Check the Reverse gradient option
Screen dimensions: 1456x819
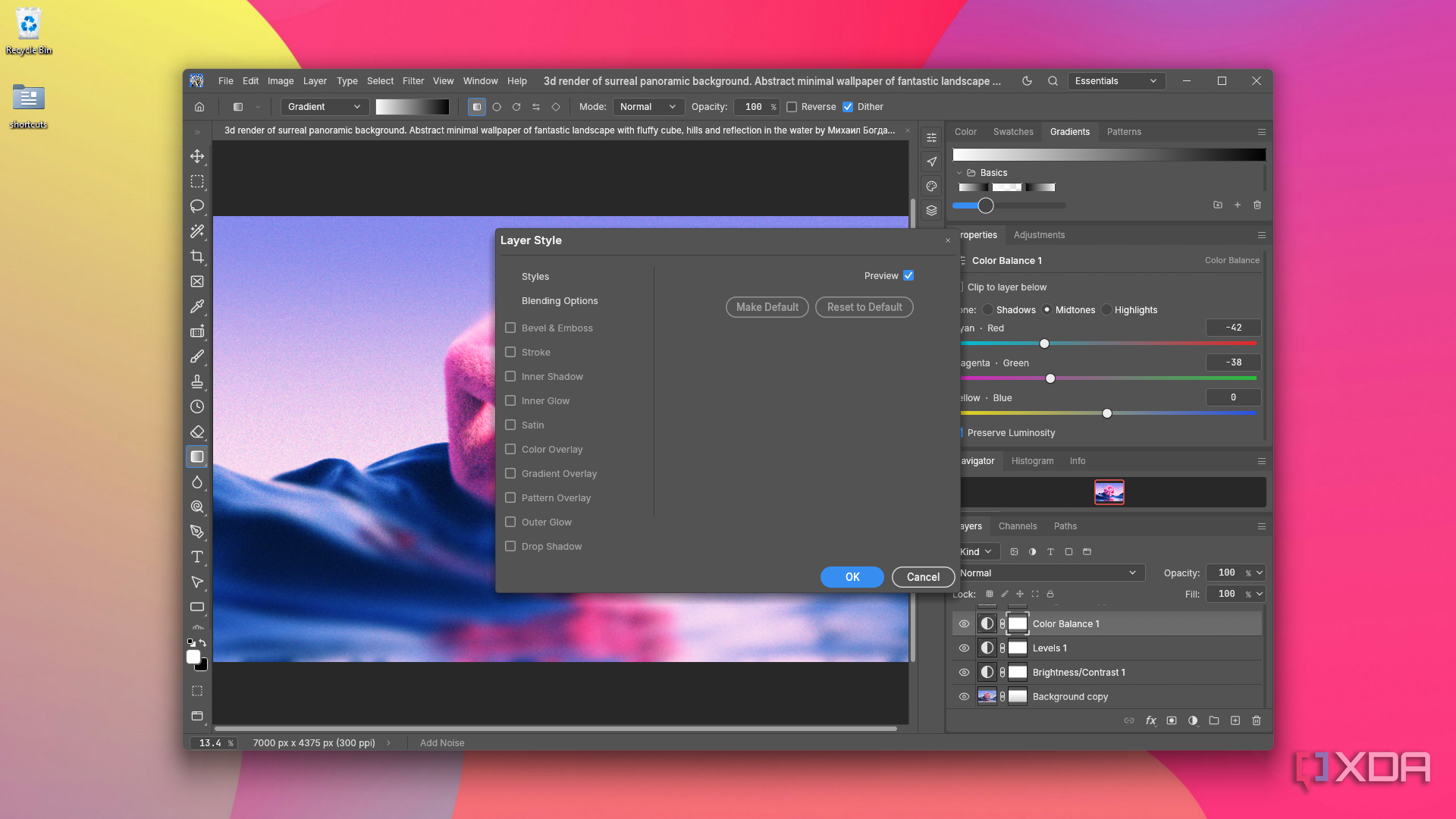coord(792,107)
